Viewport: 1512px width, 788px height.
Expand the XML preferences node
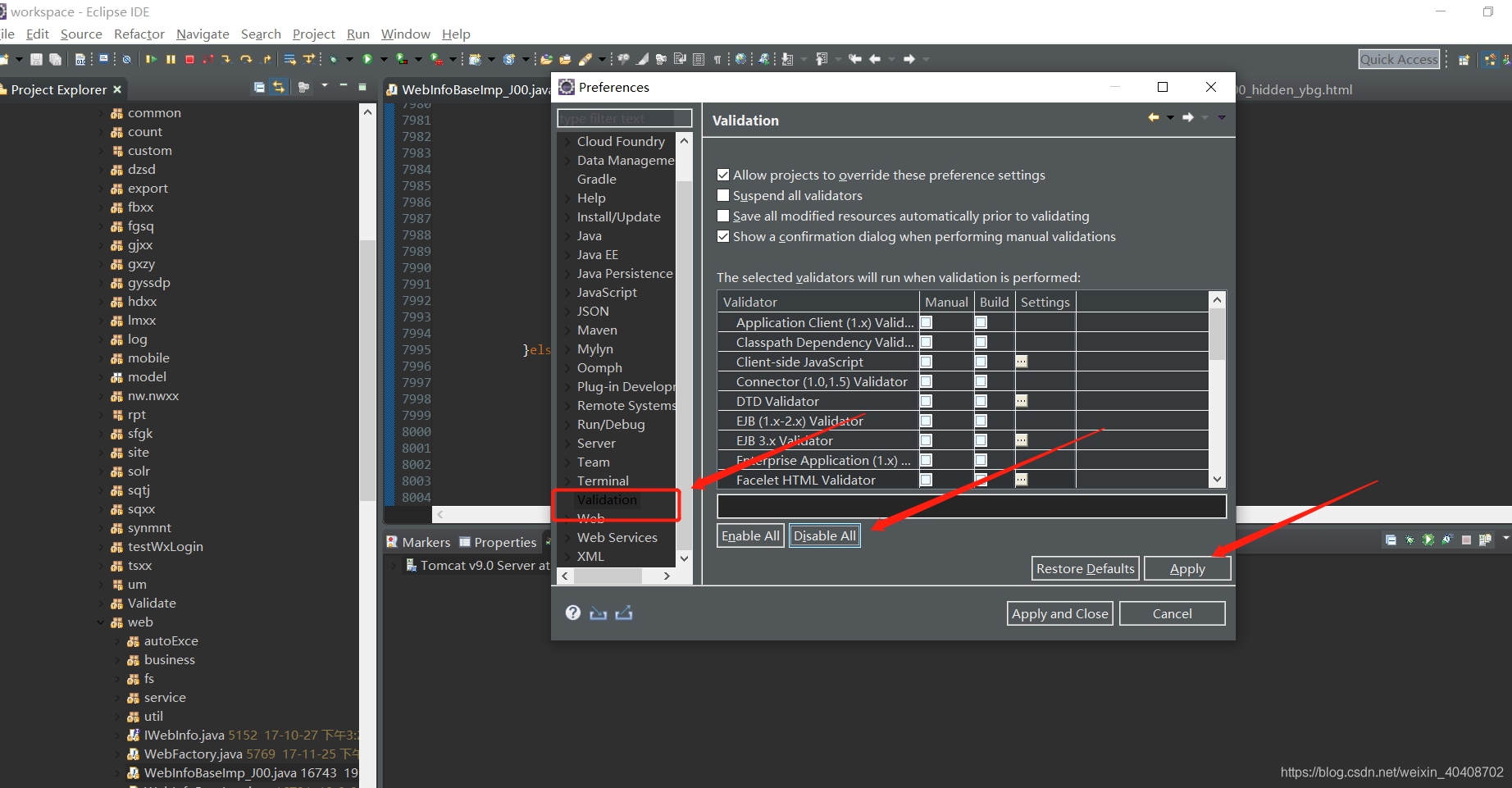click(x=567, y=557)
